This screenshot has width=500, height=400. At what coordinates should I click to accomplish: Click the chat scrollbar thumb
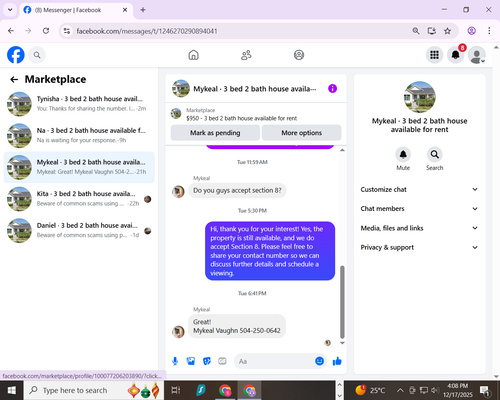click(342, 302)
